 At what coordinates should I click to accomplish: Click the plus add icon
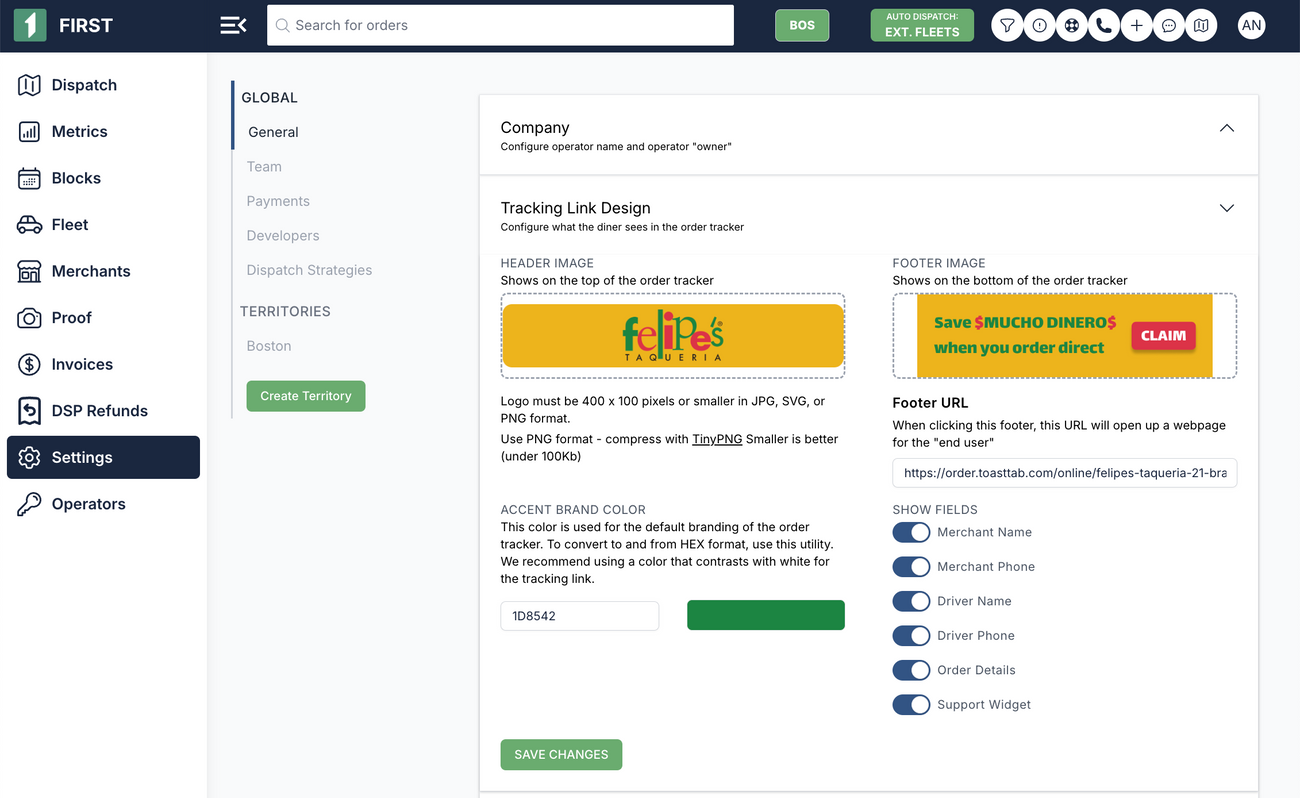1137,25
